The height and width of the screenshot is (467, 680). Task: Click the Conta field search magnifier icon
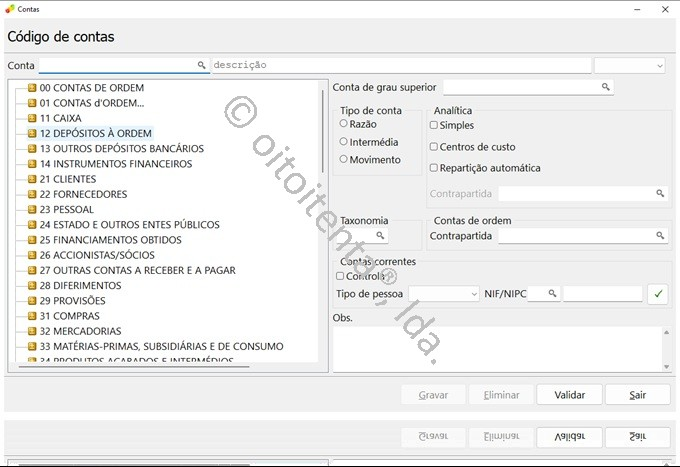tap(201, 65)
